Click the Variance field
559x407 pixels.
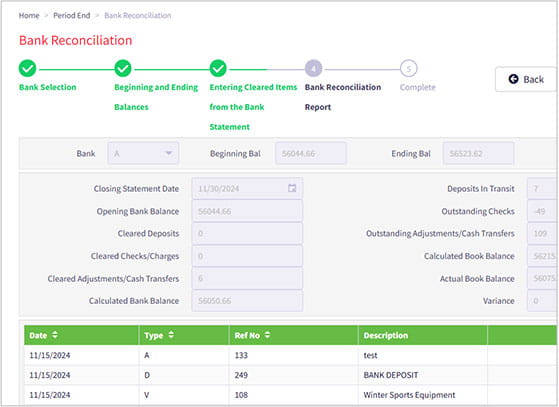tap(542, 301)
